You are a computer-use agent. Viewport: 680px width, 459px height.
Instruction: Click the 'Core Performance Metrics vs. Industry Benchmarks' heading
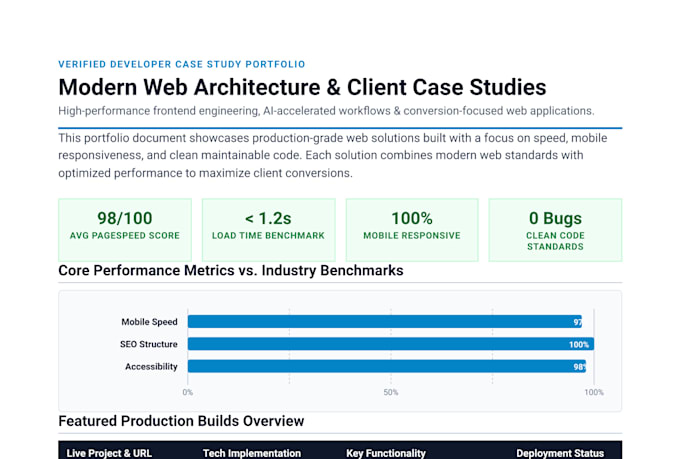(231, 270)
